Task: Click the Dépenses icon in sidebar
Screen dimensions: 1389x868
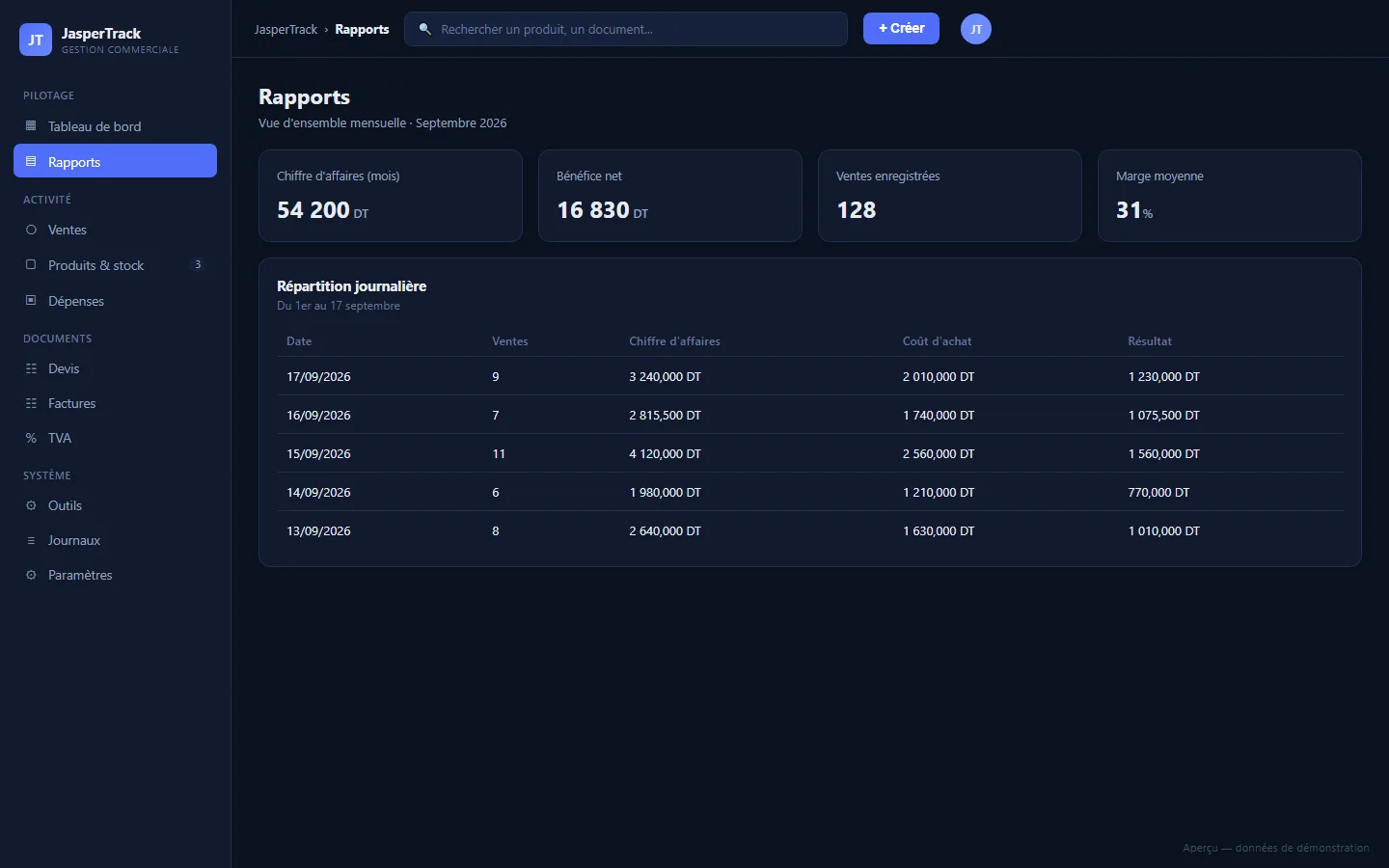Action: click(31, 301)
